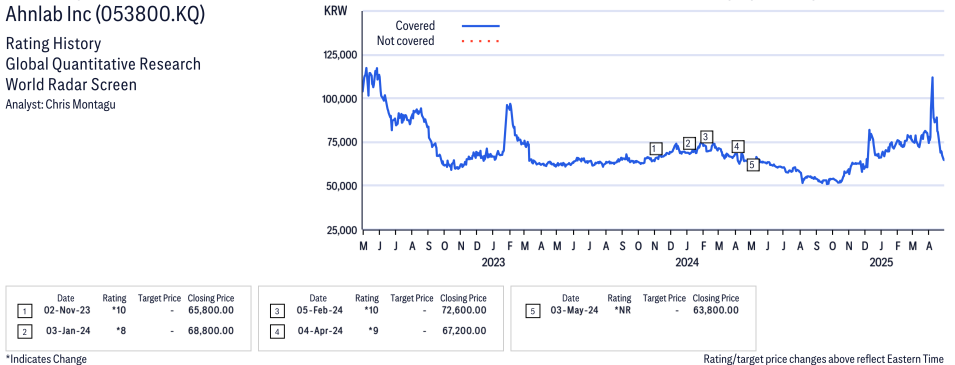Click chart marker 1 near November 2023

pos(655,149)
